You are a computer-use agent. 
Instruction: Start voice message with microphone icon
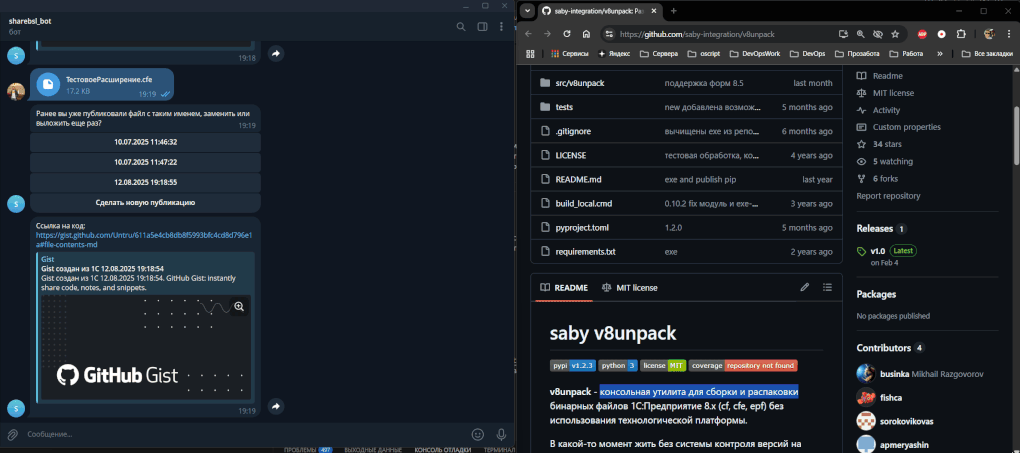[x=501, y=434]
